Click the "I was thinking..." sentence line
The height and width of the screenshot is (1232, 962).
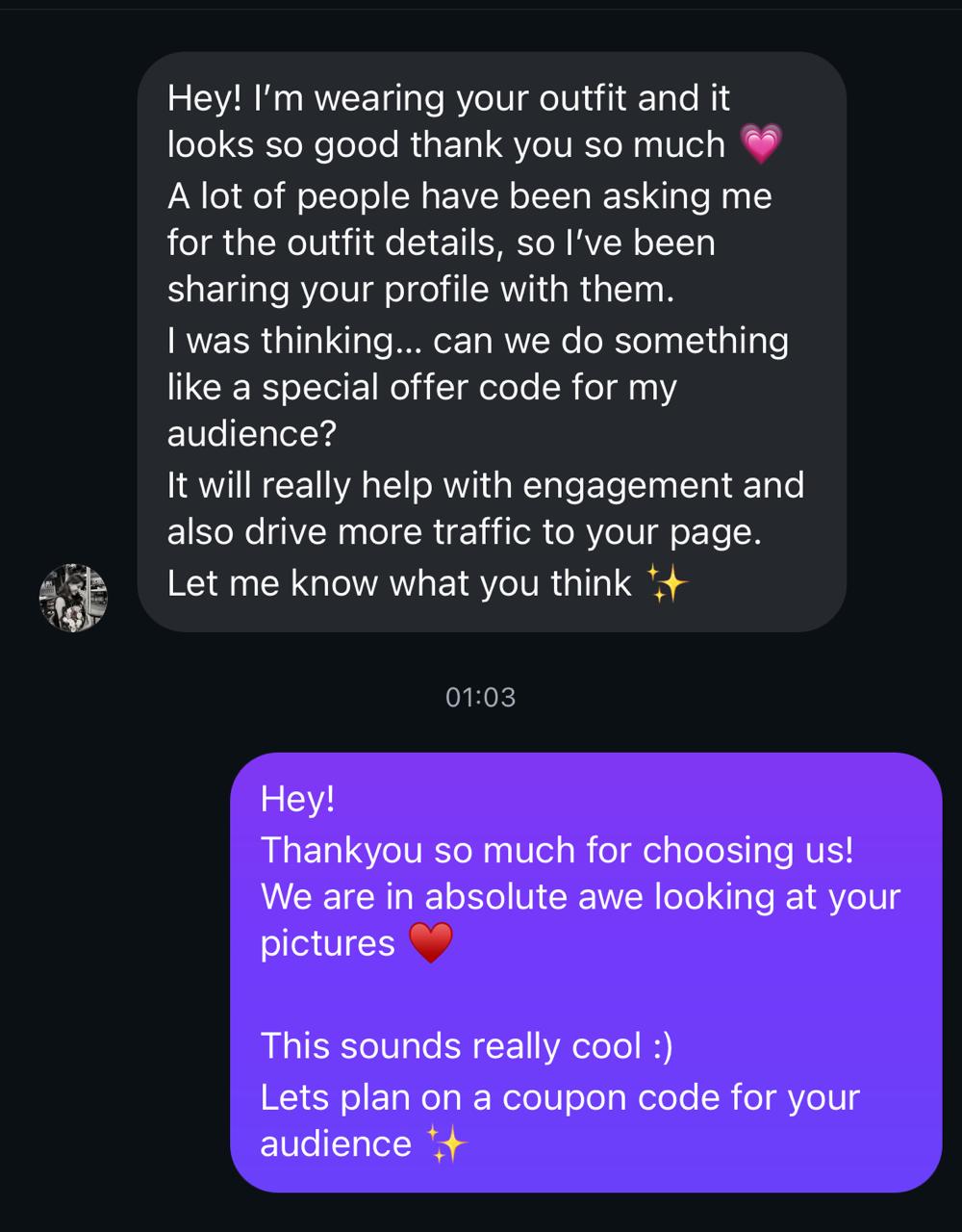point(477,341)
